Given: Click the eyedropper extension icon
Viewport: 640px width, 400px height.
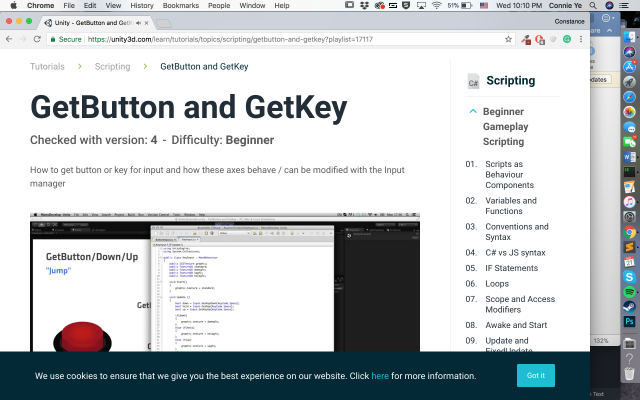Looking at the screenshot, I should point(526,40).
